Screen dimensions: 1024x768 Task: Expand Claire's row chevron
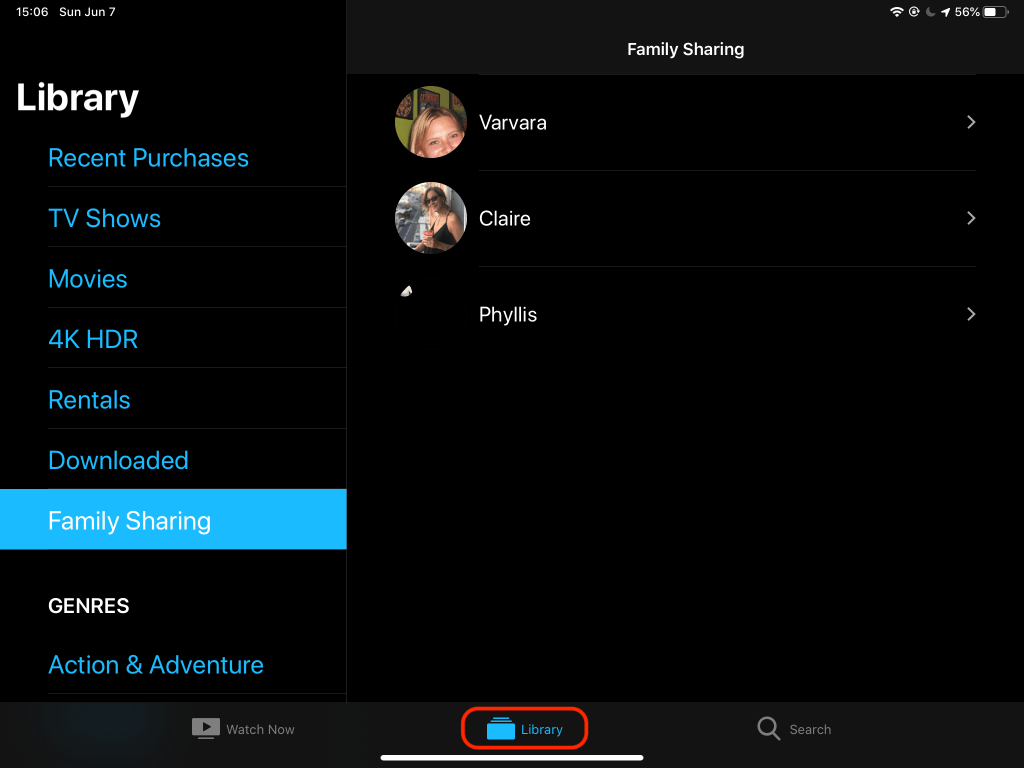coord(970,218)
